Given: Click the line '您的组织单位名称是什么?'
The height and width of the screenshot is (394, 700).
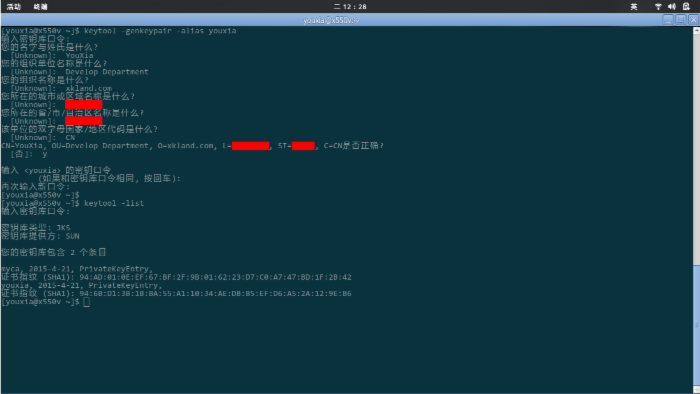Looking at the screenshot, I should (54, 63).
